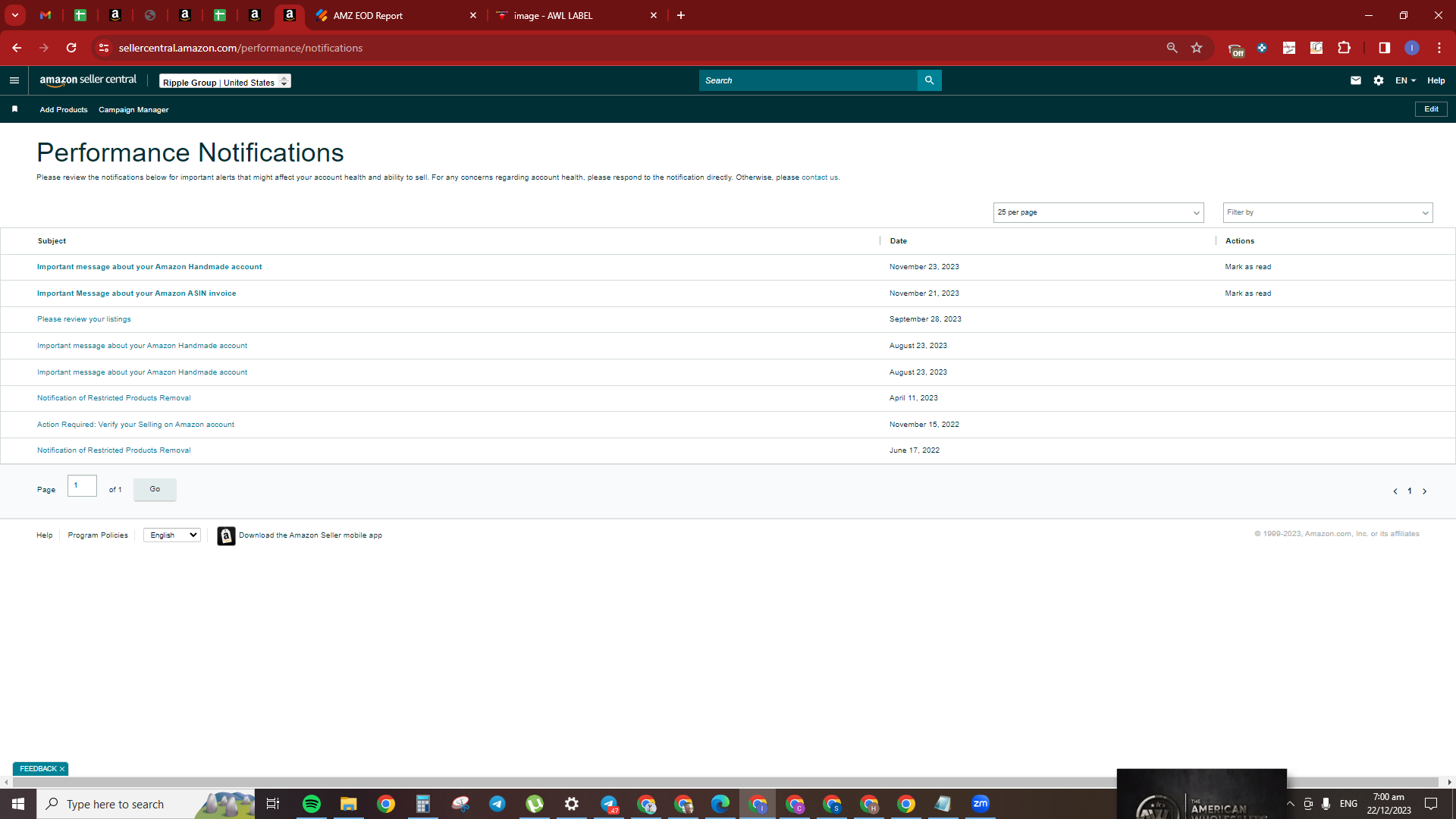Viewport: 1456px width, 819px height.
Task: Open Spotify from the taskbar
Action: click(x=312, y=804)
